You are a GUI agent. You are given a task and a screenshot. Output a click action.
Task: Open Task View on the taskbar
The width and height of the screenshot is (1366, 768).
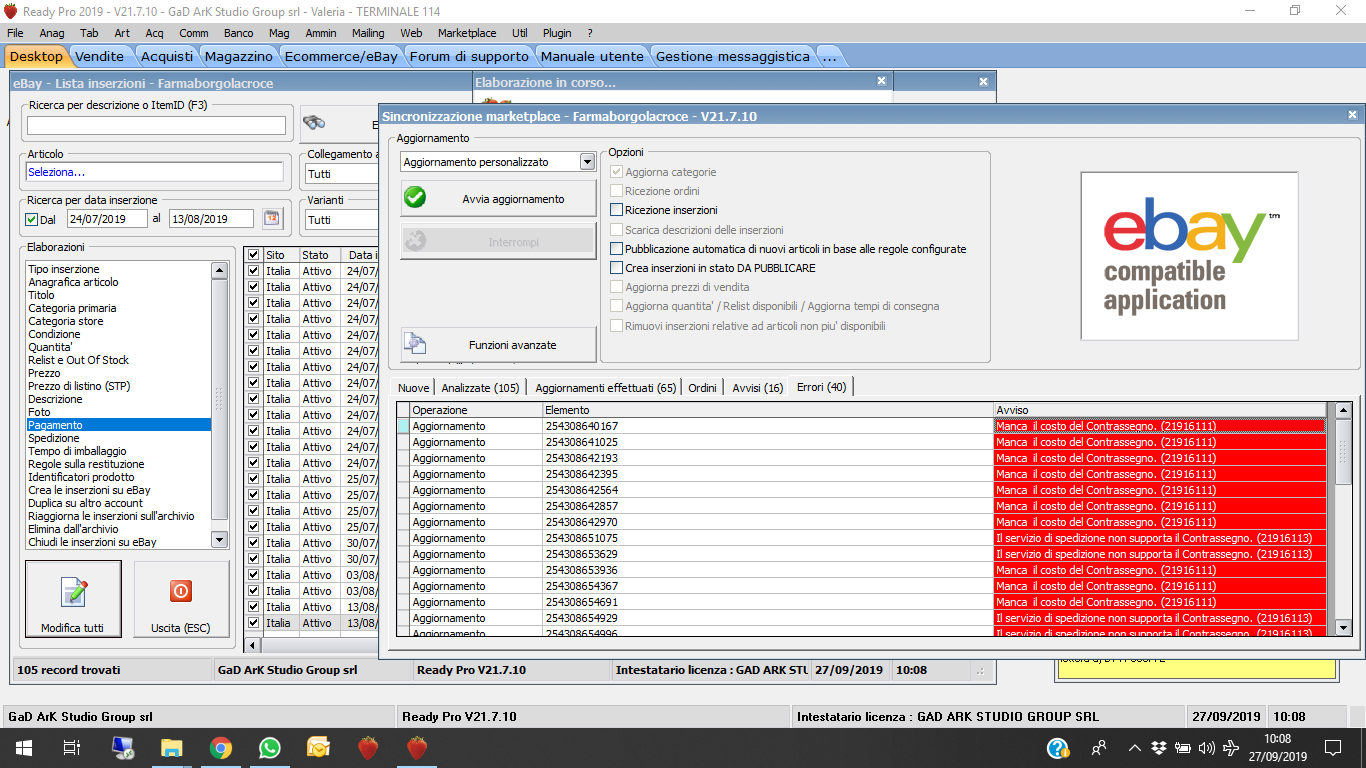pyautogui.click(x=71, y=747)
